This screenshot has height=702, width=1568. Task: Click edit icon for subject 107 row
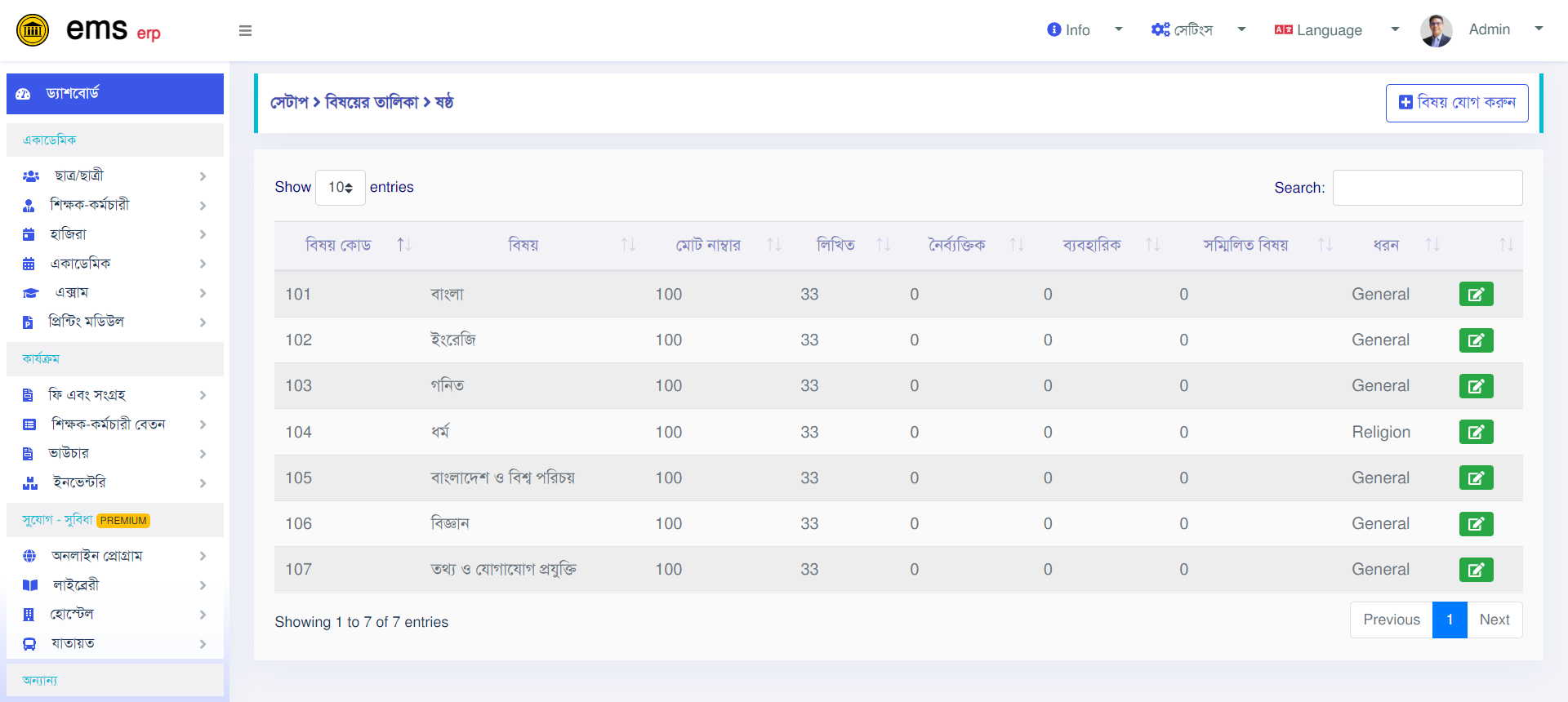(x=1476, y=570)
